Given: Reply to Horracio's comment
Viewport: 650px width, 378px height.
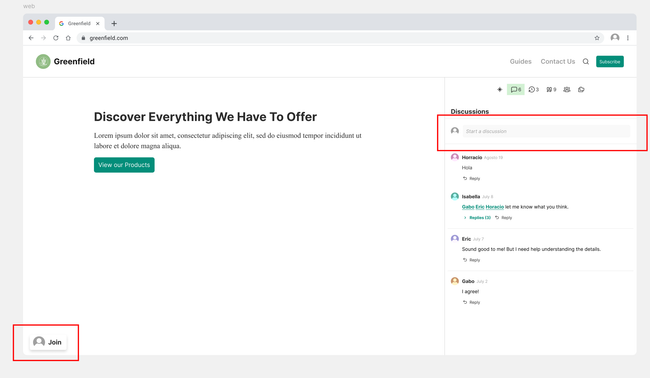Looking at the screenshot, I should [x=471, y=179].
